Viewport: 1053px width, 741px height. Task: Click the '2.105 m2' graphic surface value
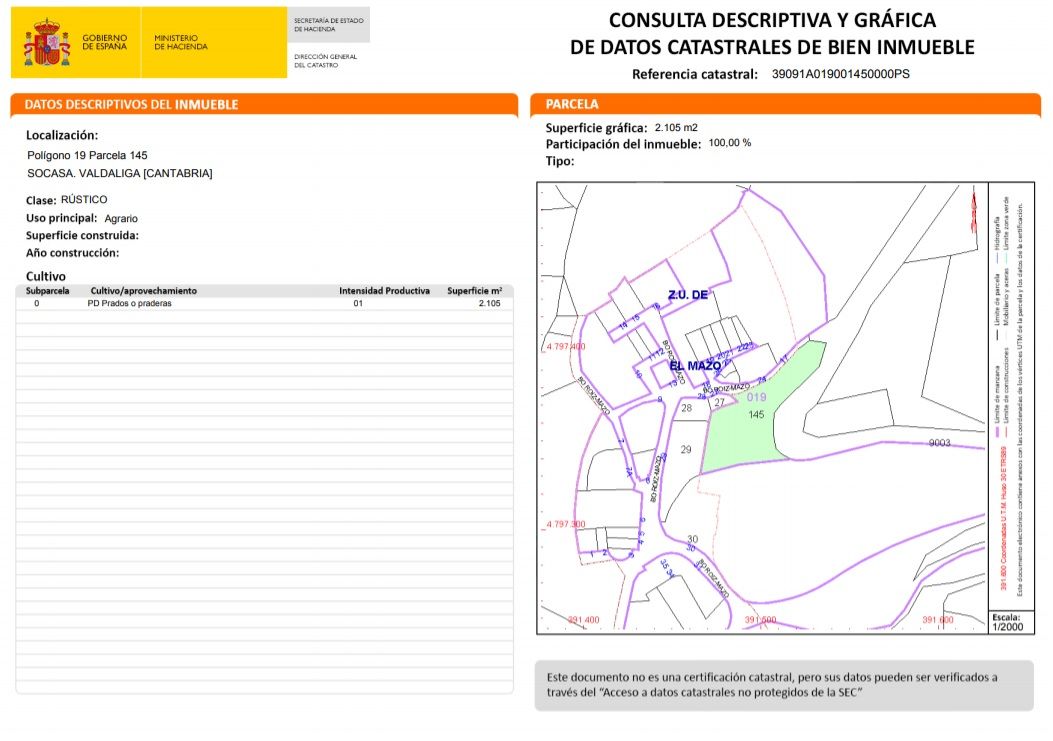676,127
